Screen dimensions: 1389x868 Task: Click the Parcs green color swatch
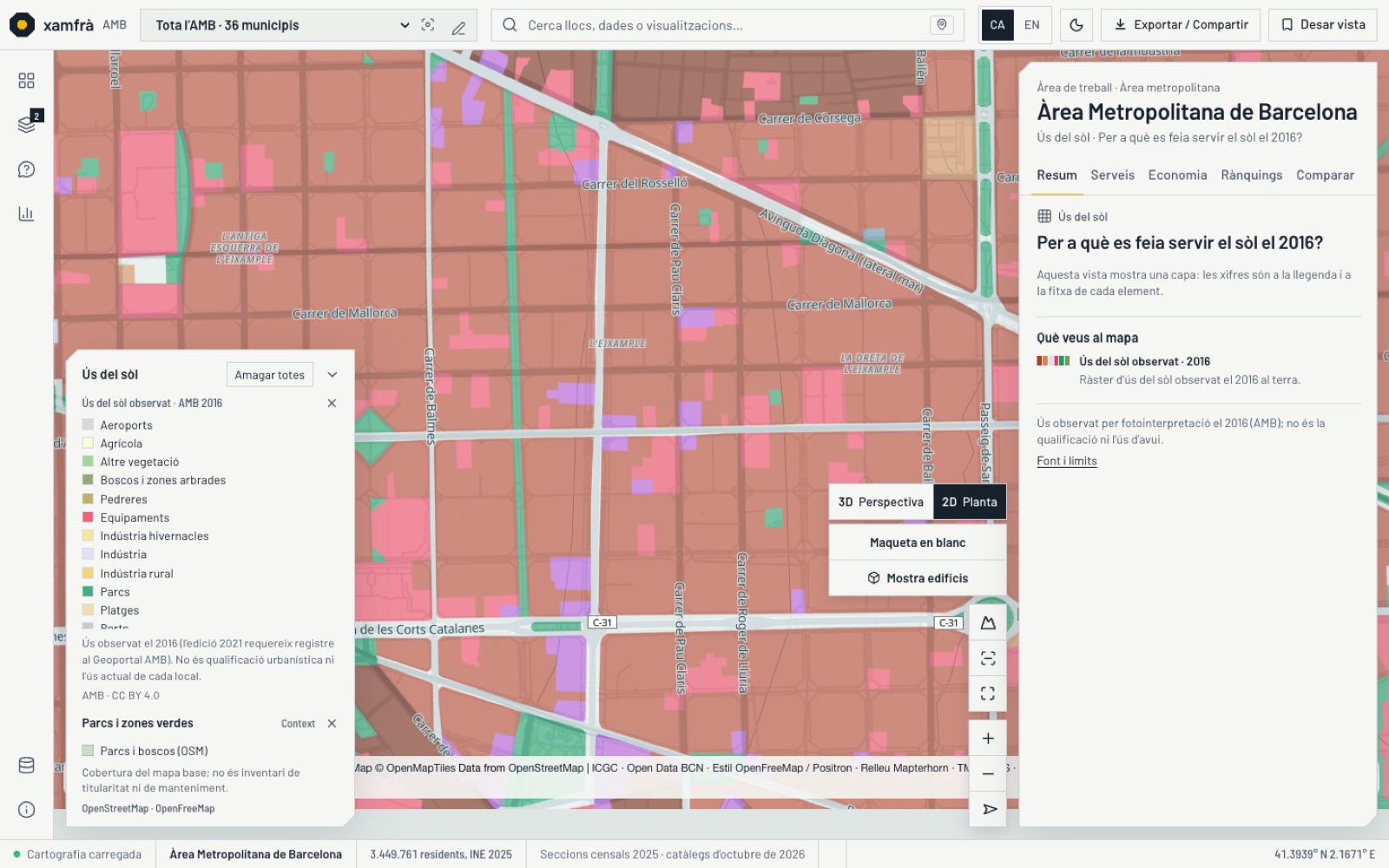pyautogui.click(x=88, y=592)
